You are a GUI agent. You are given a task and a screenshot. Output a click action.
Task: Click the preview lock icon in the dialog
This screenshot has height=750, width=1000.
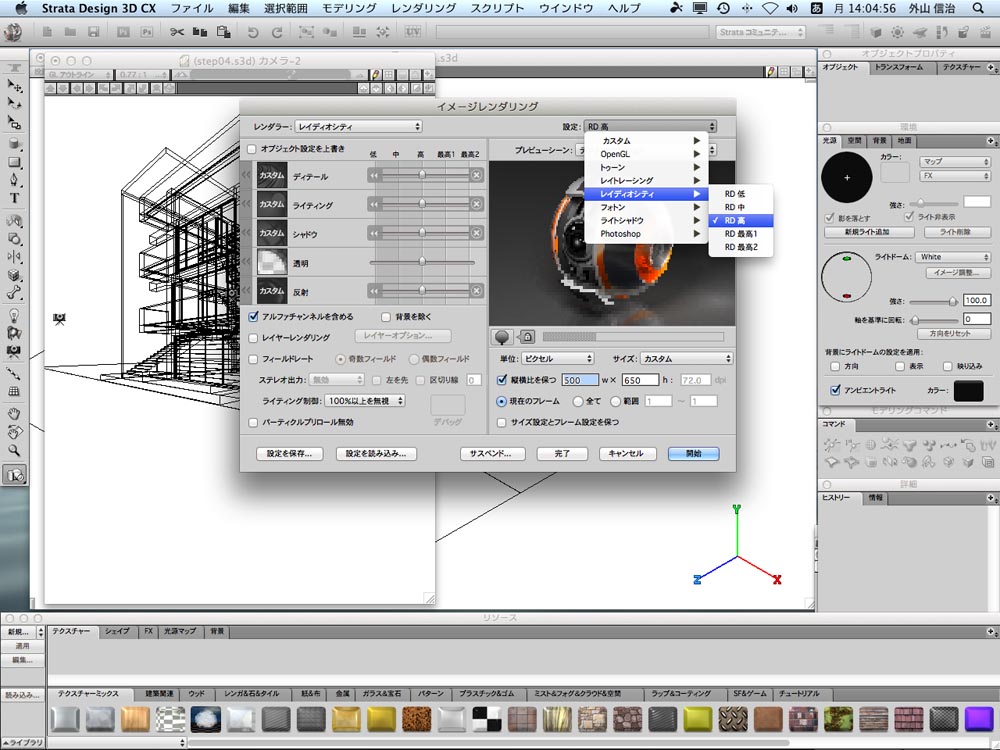(x=527, y=337)
